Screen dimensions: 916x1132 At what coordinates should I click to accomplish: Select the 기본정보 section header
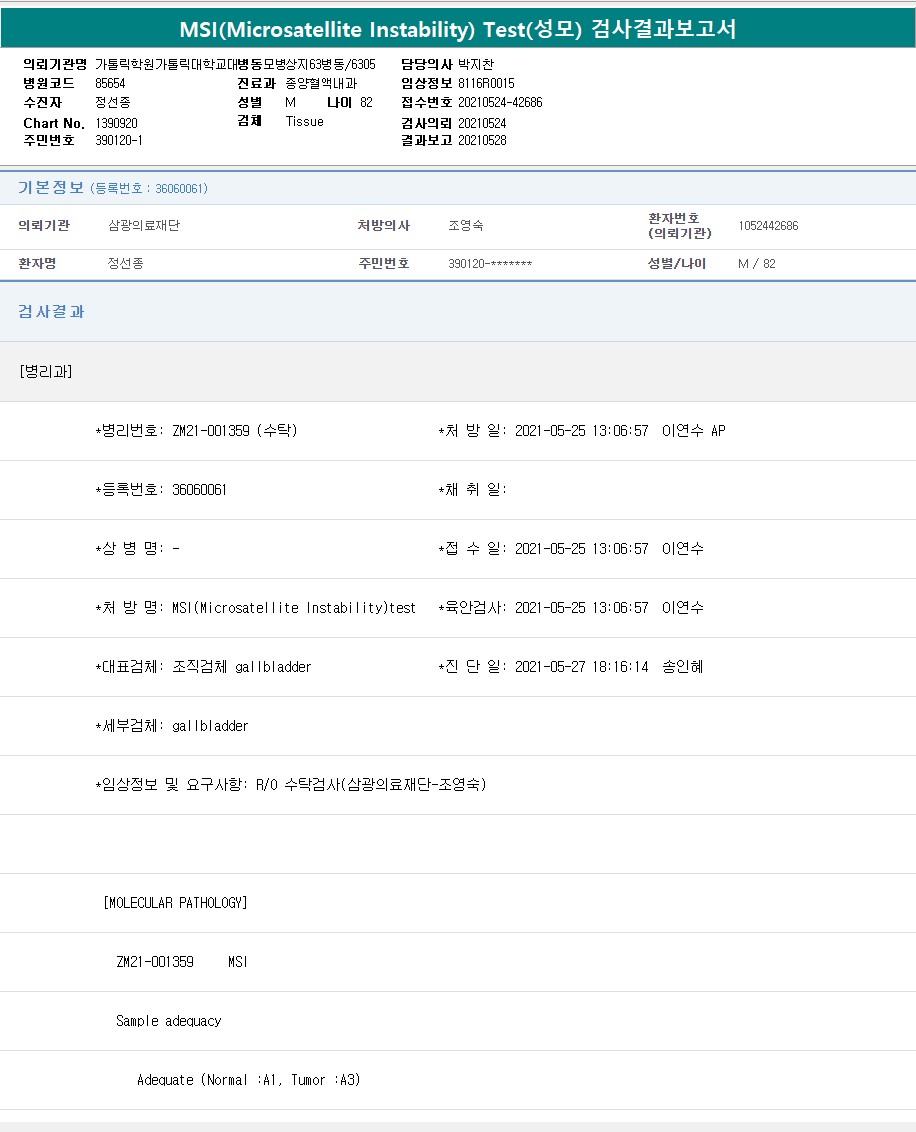coord(51,188)
